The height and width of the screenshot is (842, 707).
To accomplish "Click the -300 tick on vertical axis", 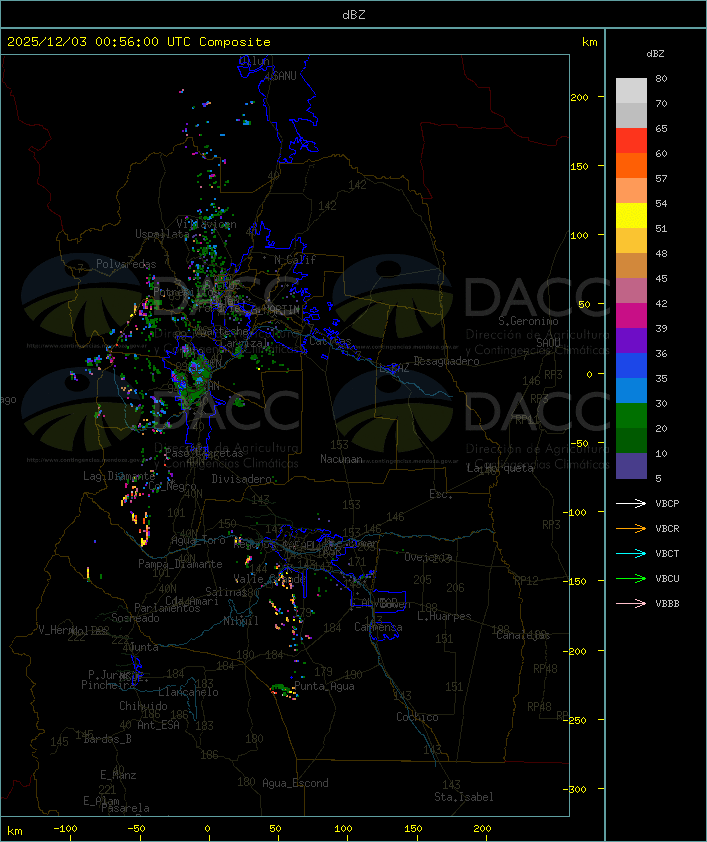I will (x=574, y=789).
